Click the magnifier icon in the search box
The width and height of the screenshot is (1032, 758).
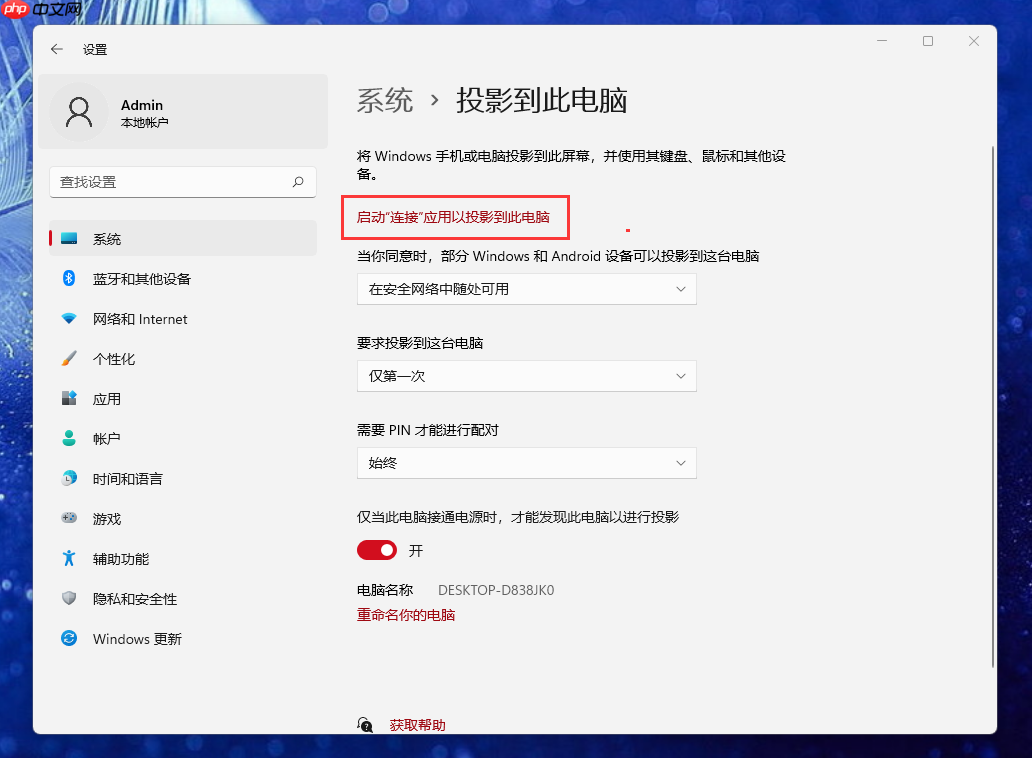[298, 182]
